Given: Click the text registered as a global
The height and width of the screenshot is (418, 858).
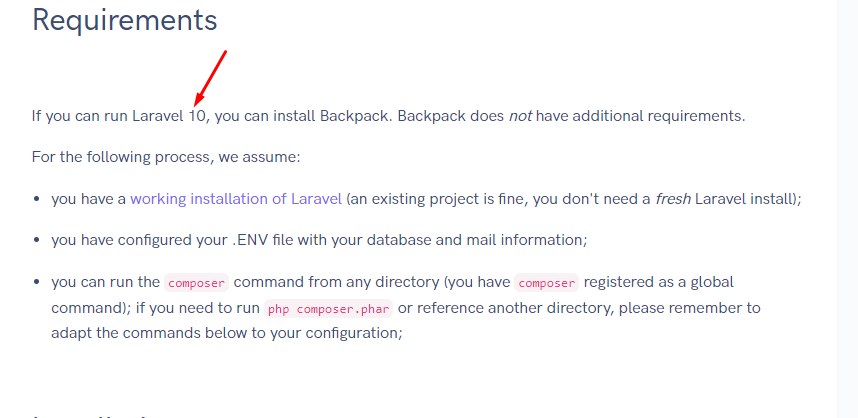Looking at the screenshot, I should tap(659, 282).
